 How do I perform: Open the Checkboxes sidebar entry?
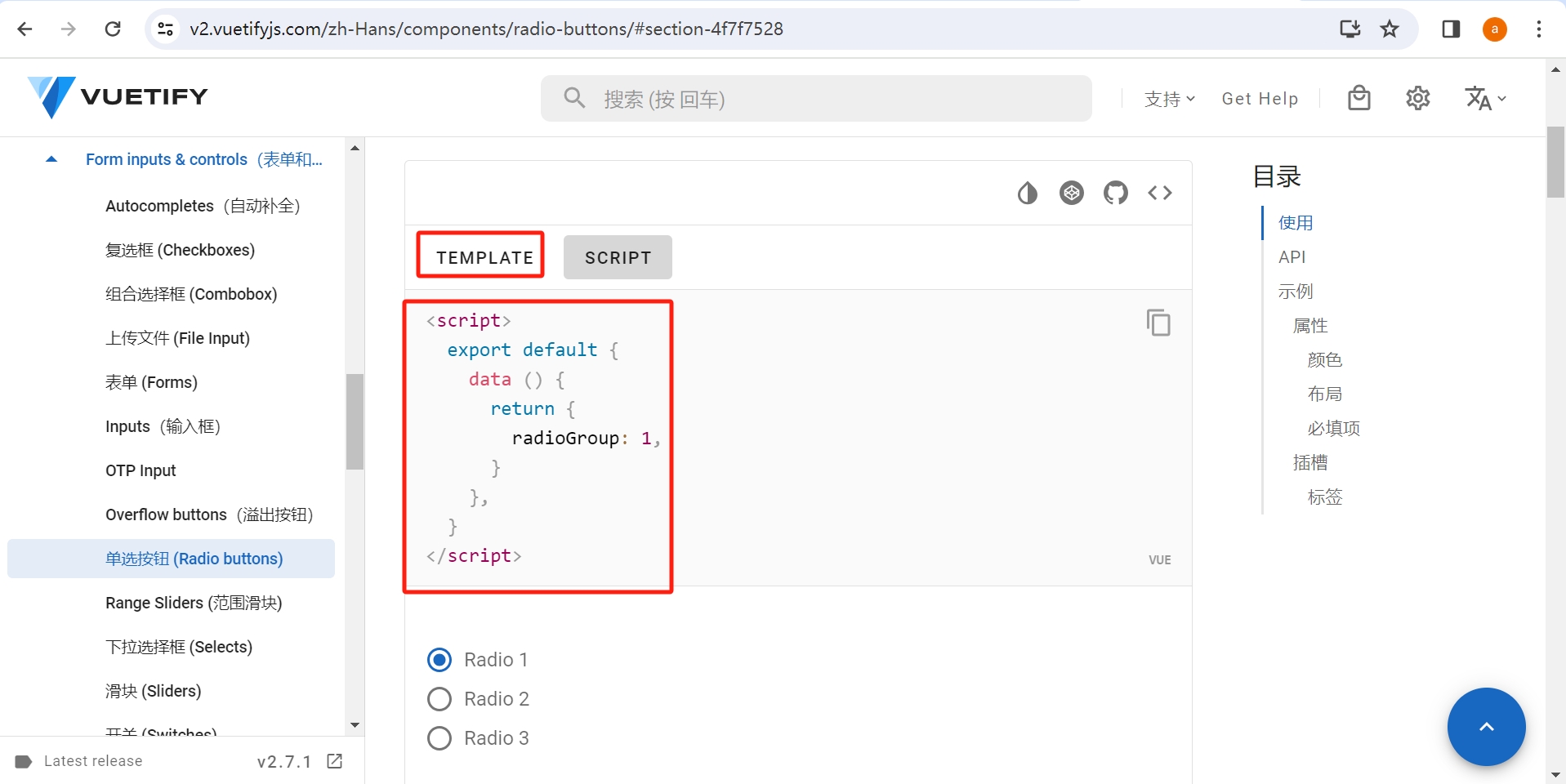[x=180, y=250]
